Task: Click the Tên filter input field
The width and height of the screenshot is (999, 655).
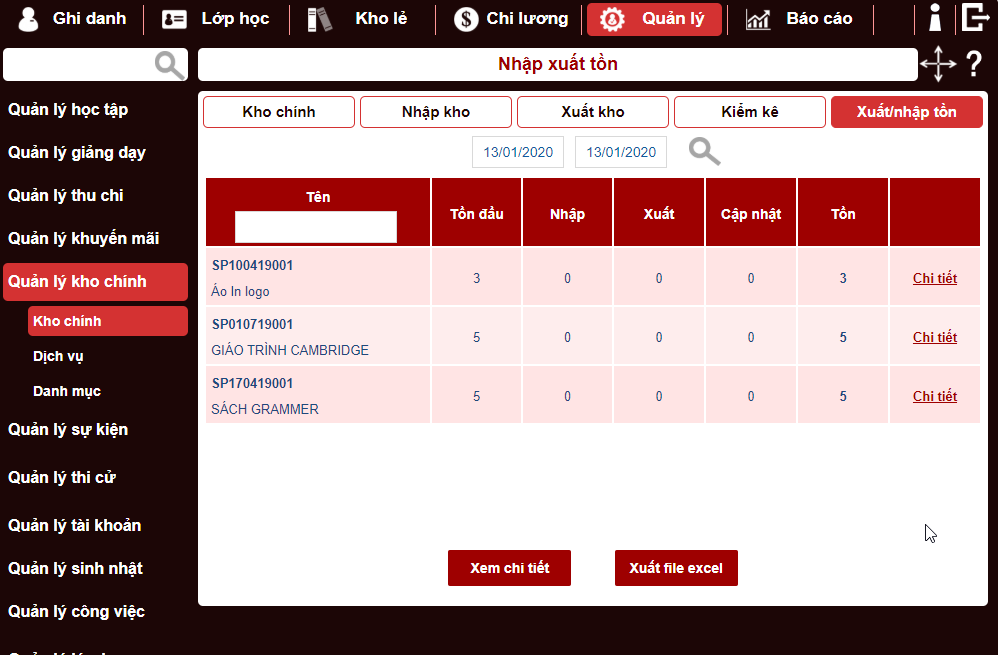Action: click(316, 227)
